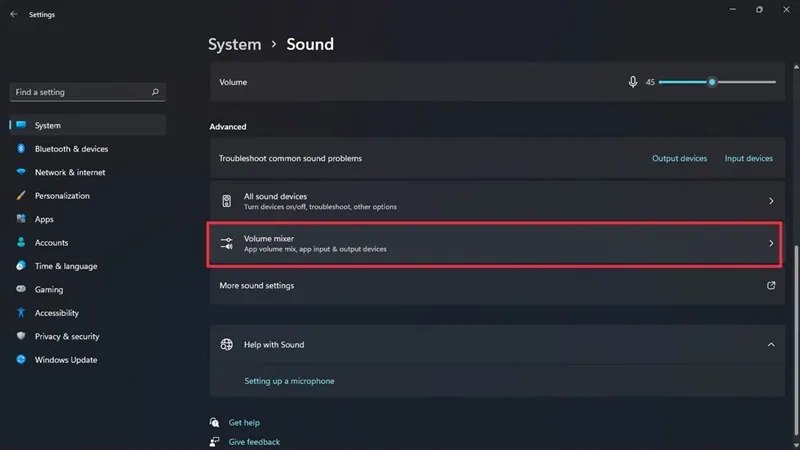Click the microphone Volume slider handle
800x450 pixels.
[712, 82]
